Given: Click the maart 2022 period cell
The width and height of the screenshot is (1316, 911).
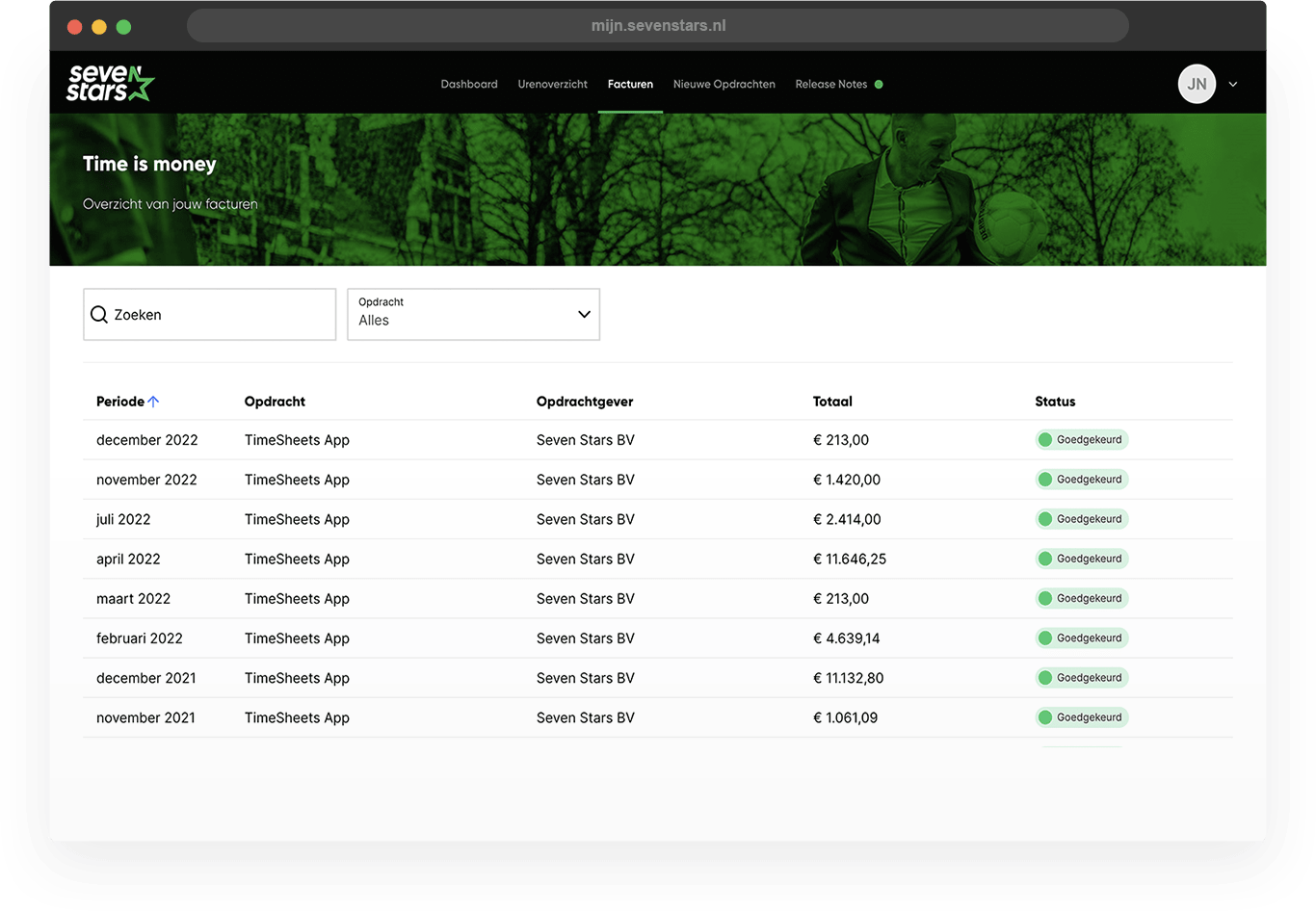Looking at the screenshot, I should [x=133, y=599].
